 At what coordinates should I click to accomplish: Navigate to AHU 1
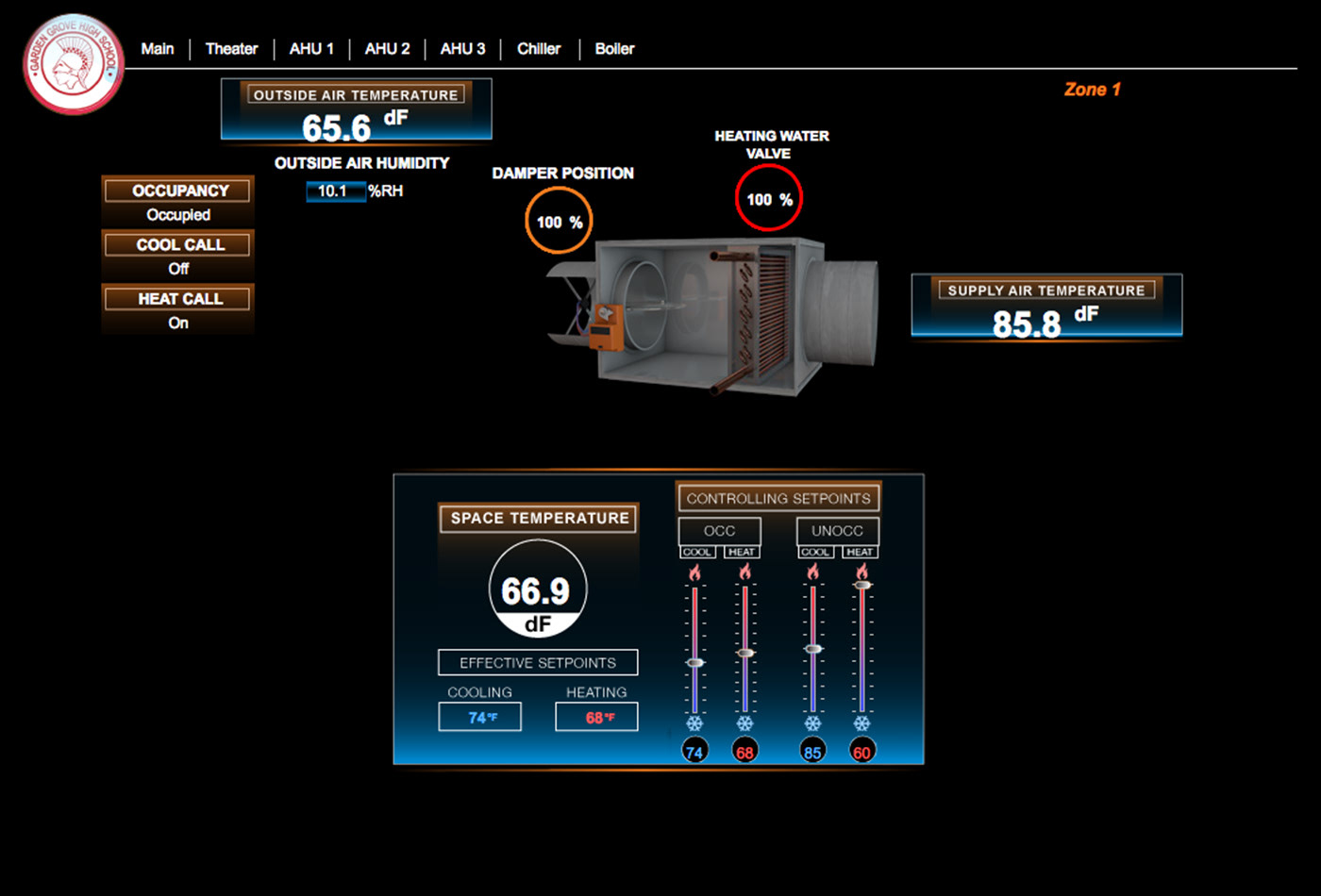click(x=311, y=49)
